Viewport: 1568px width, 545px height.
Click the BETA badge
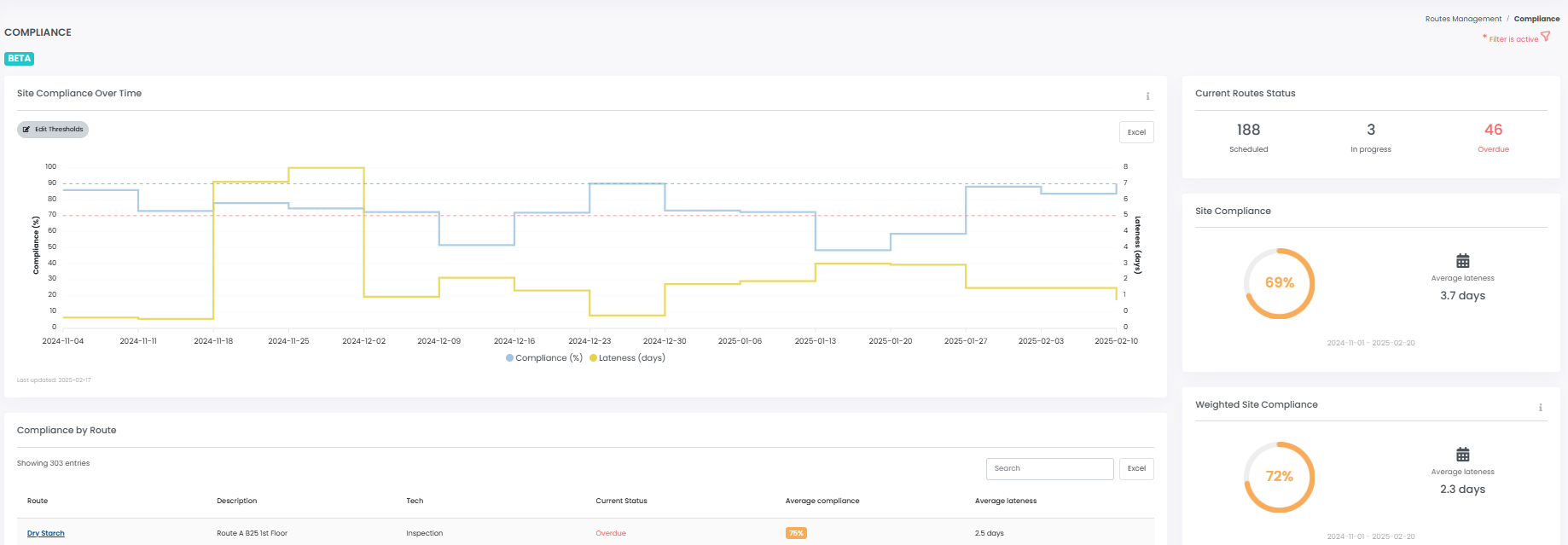pos(19,59)
